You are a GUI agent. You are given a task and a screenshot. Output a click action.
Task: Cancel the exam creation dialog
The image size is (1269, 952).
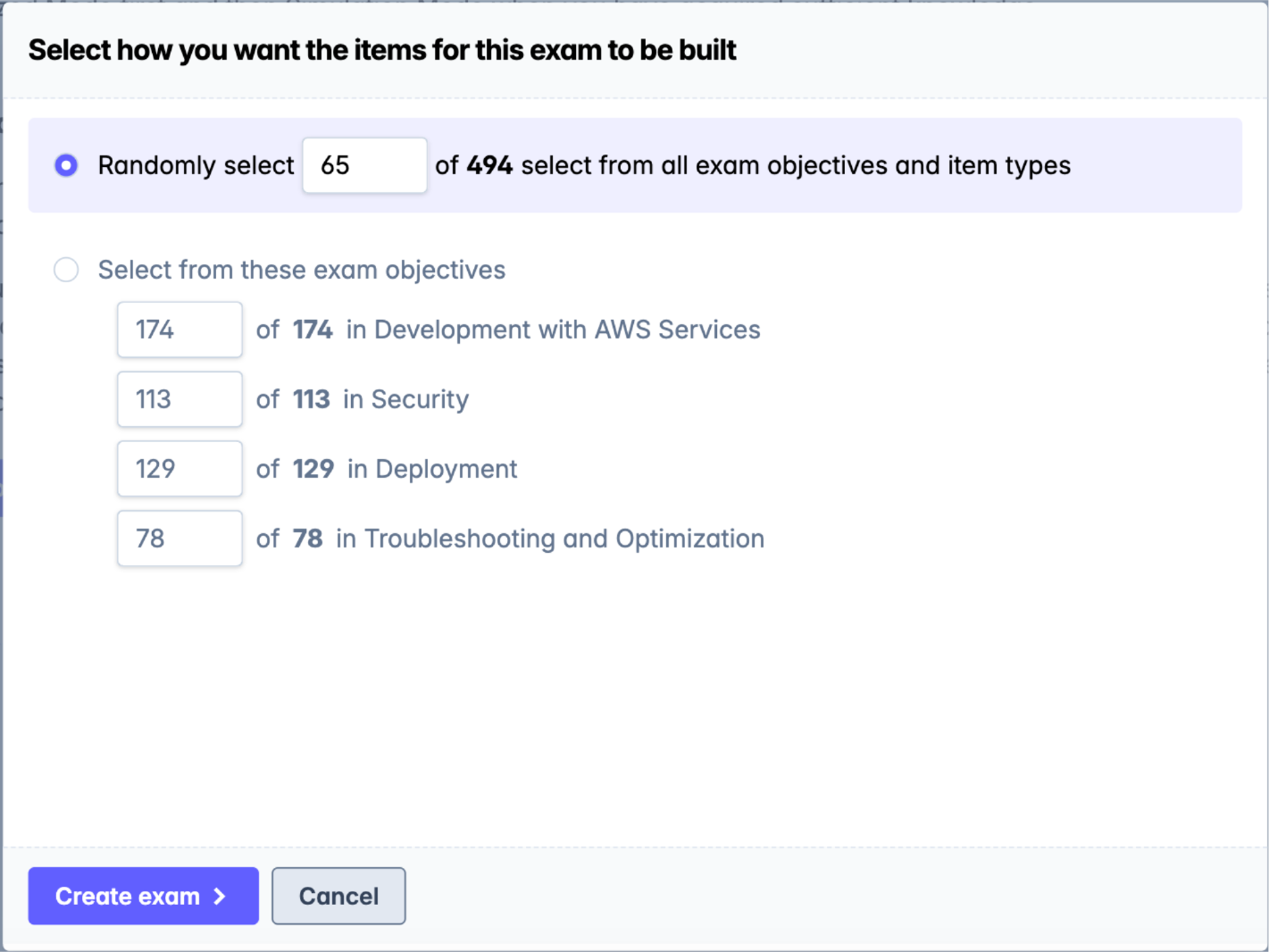coord(338,896)
